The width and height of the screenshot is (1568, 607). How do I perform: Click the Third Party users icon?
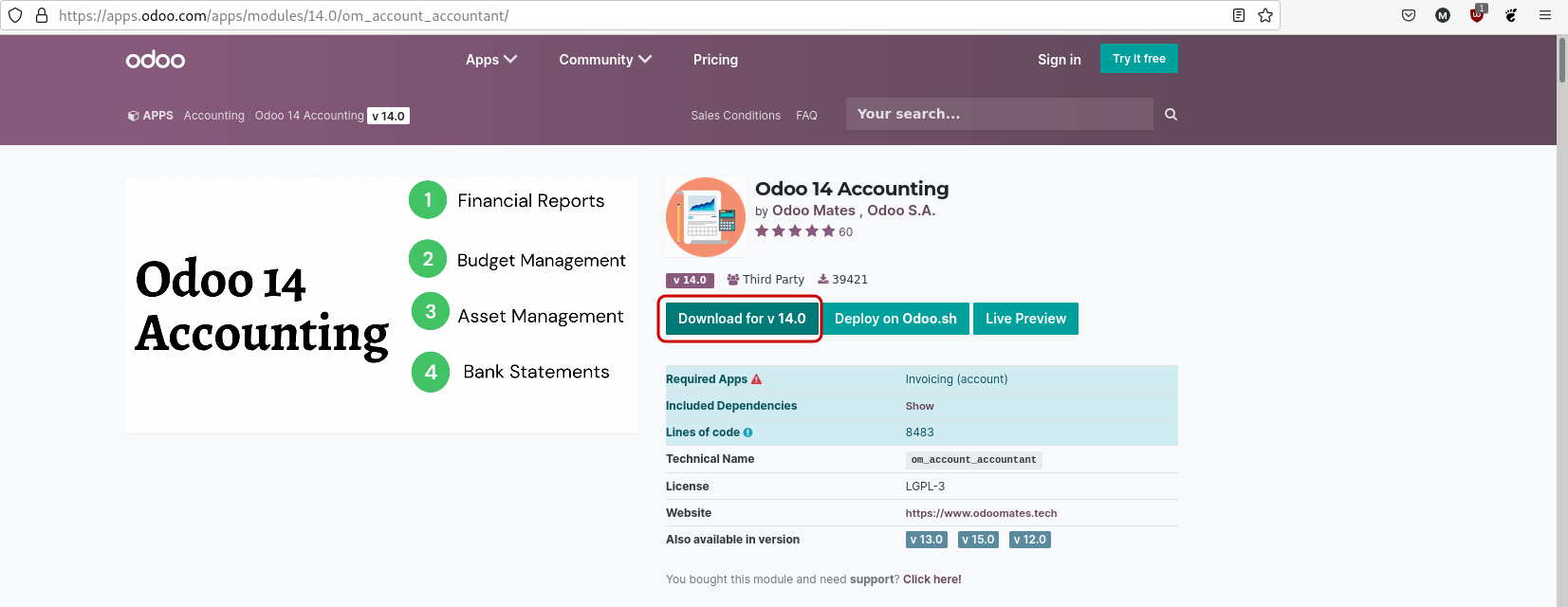(x=733, y=280)
